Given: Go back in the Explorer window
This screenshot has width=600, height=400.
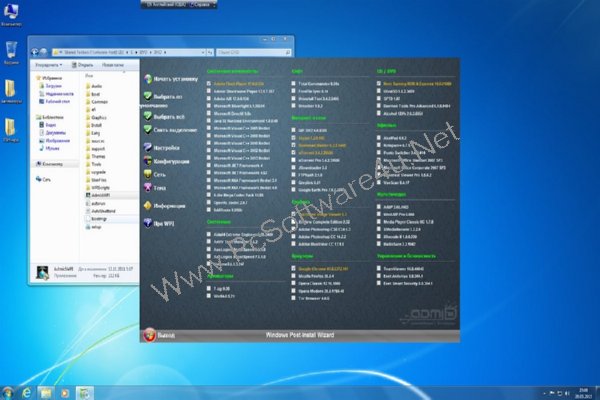Looking at the screenshot, I should (x=35, y=52).
